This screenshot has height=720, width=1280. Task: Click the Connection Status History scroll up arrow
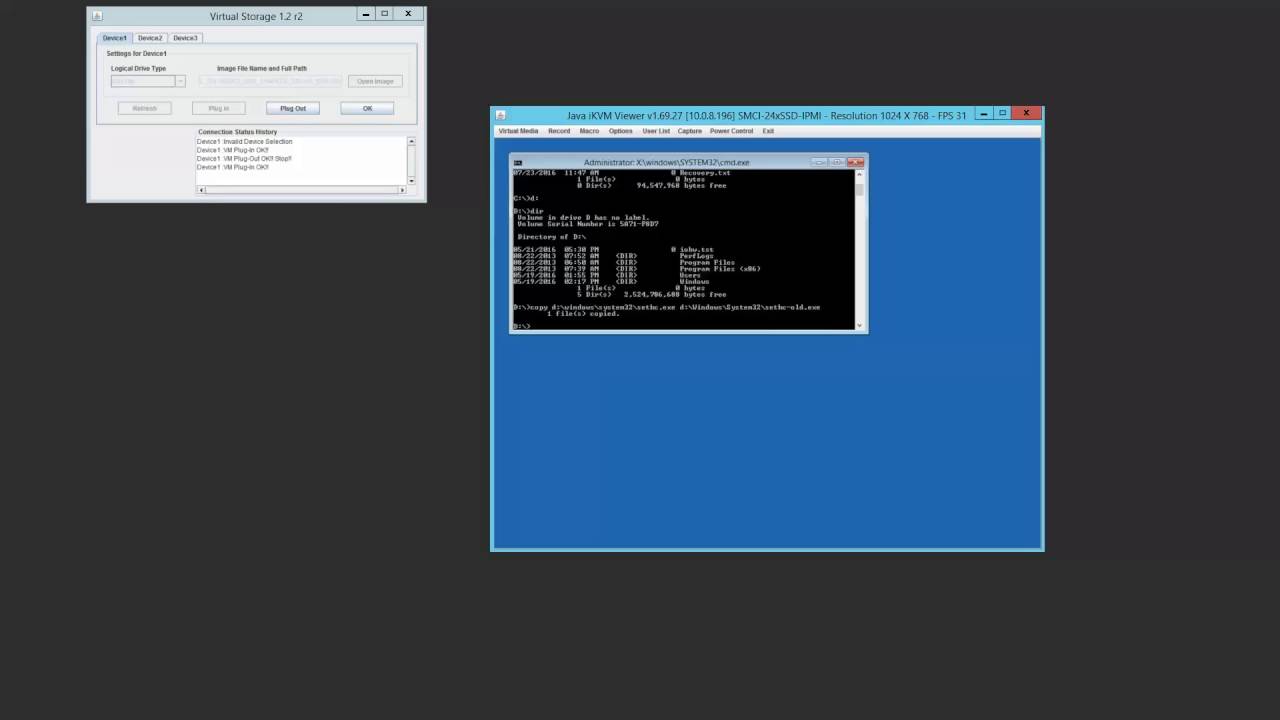(411, 141)
